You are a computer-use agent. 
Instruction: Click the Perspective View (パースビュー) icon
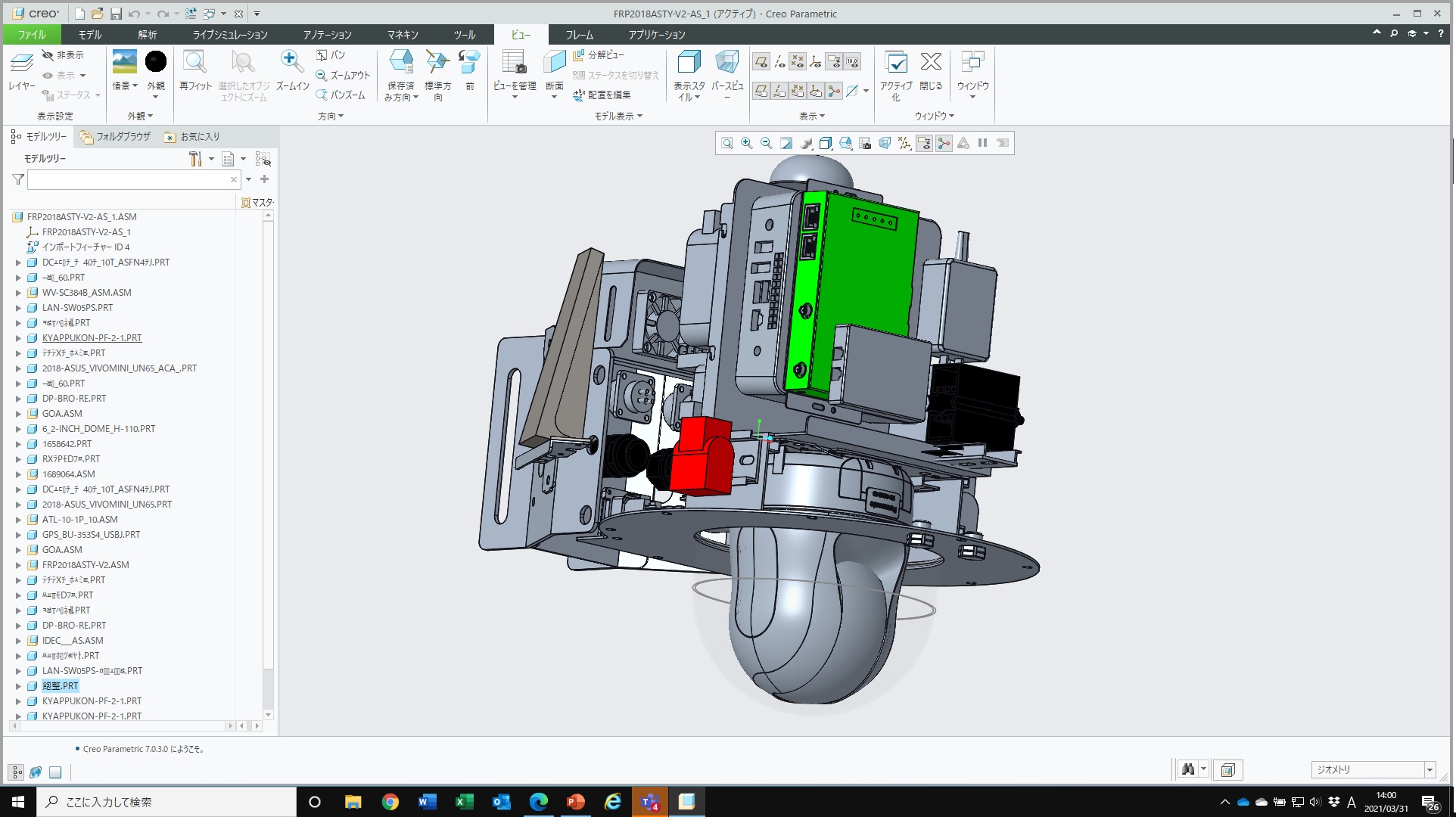pyautogui.click(x=726, y=62)
